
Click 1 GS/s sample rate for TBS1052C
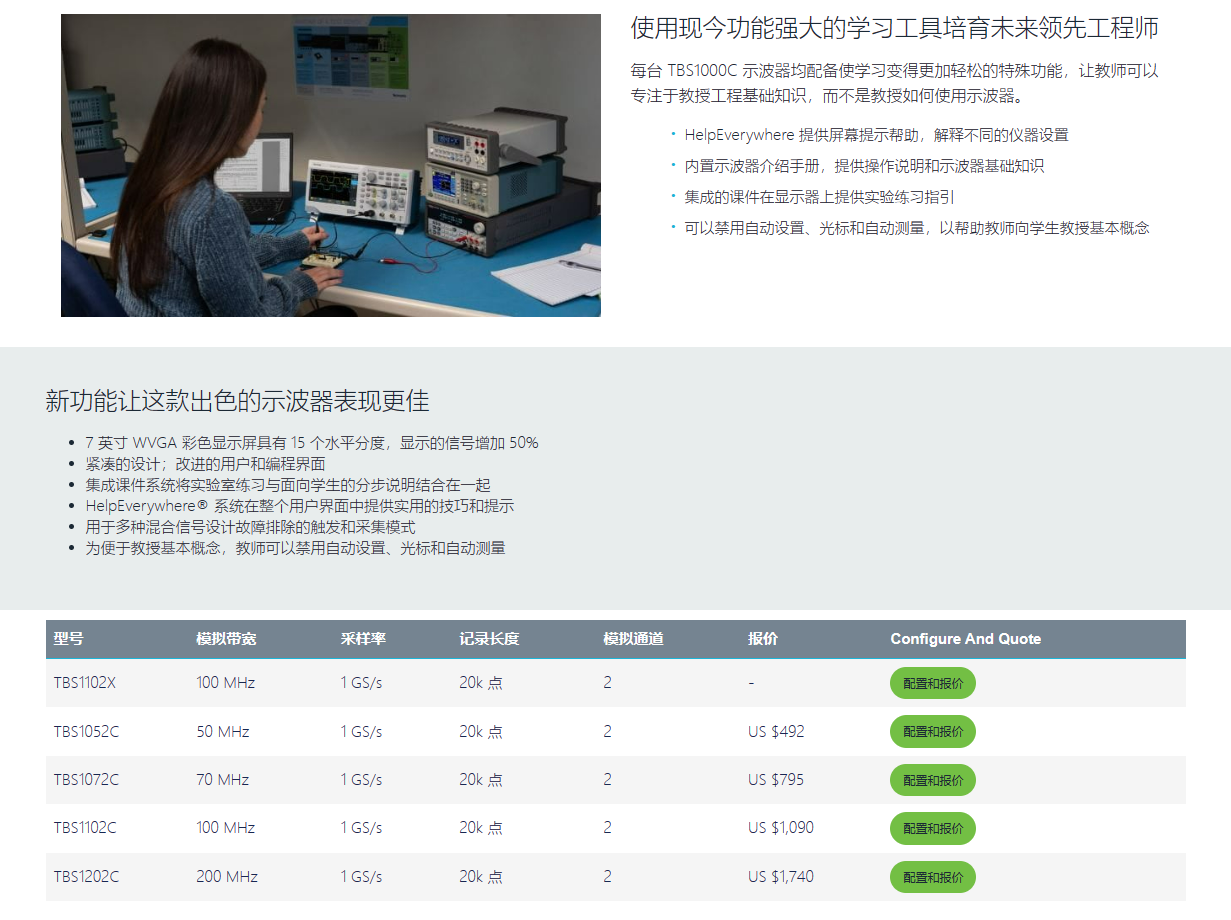point(361,732)
